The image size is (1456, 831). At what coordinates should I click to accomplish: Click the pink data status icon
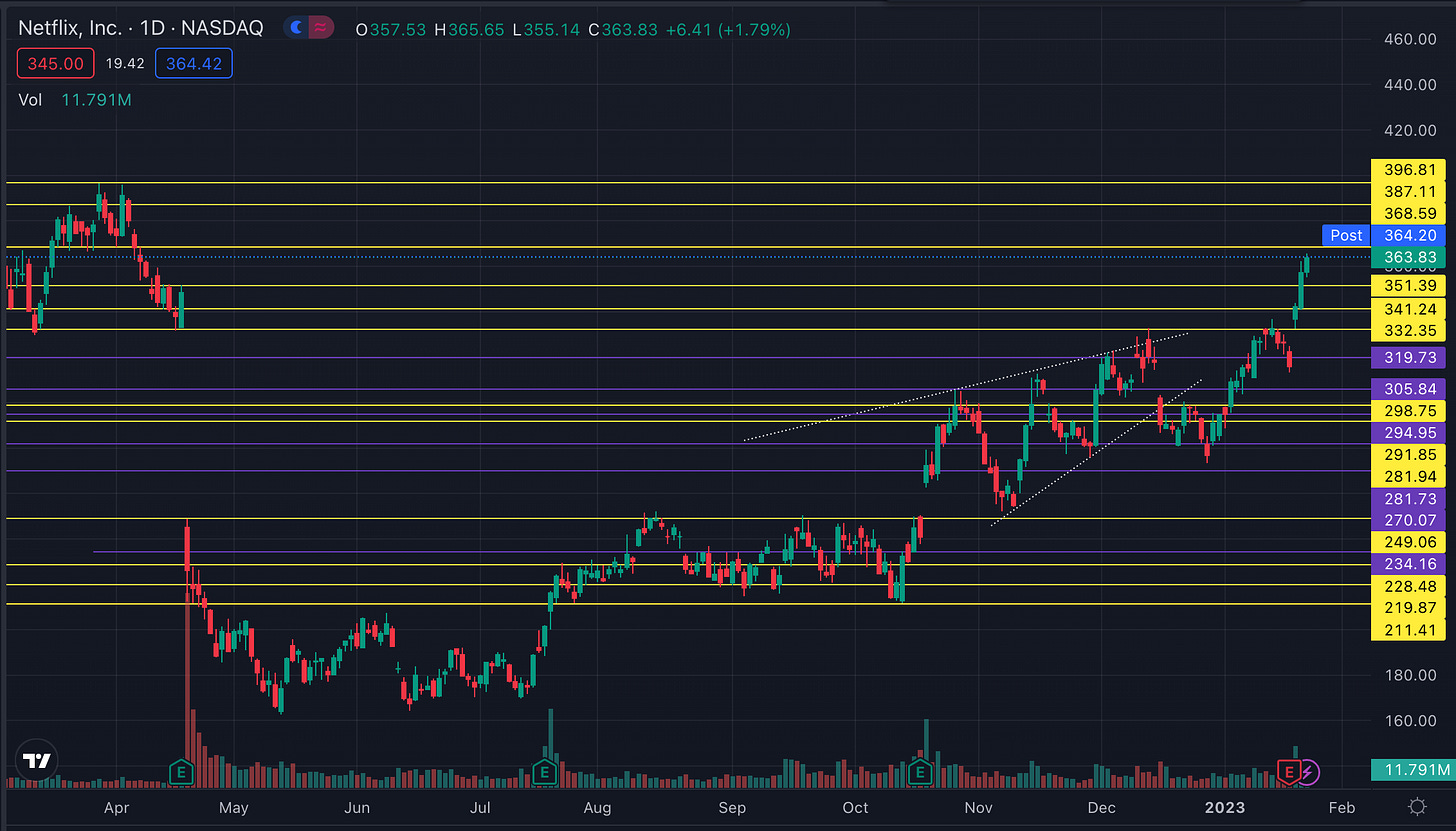323,28
